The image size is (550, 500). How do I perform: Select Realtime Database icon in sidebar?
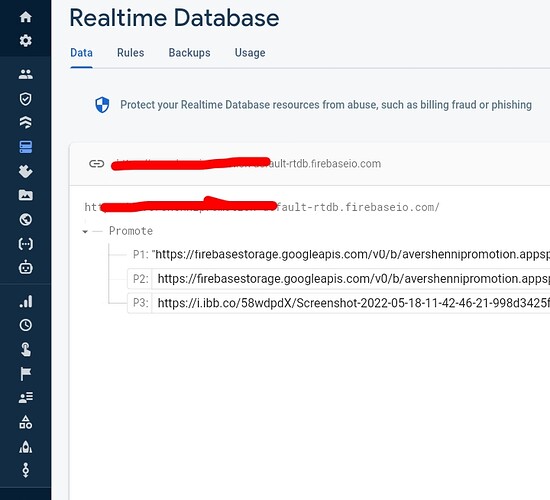click(x=26, y=147)
